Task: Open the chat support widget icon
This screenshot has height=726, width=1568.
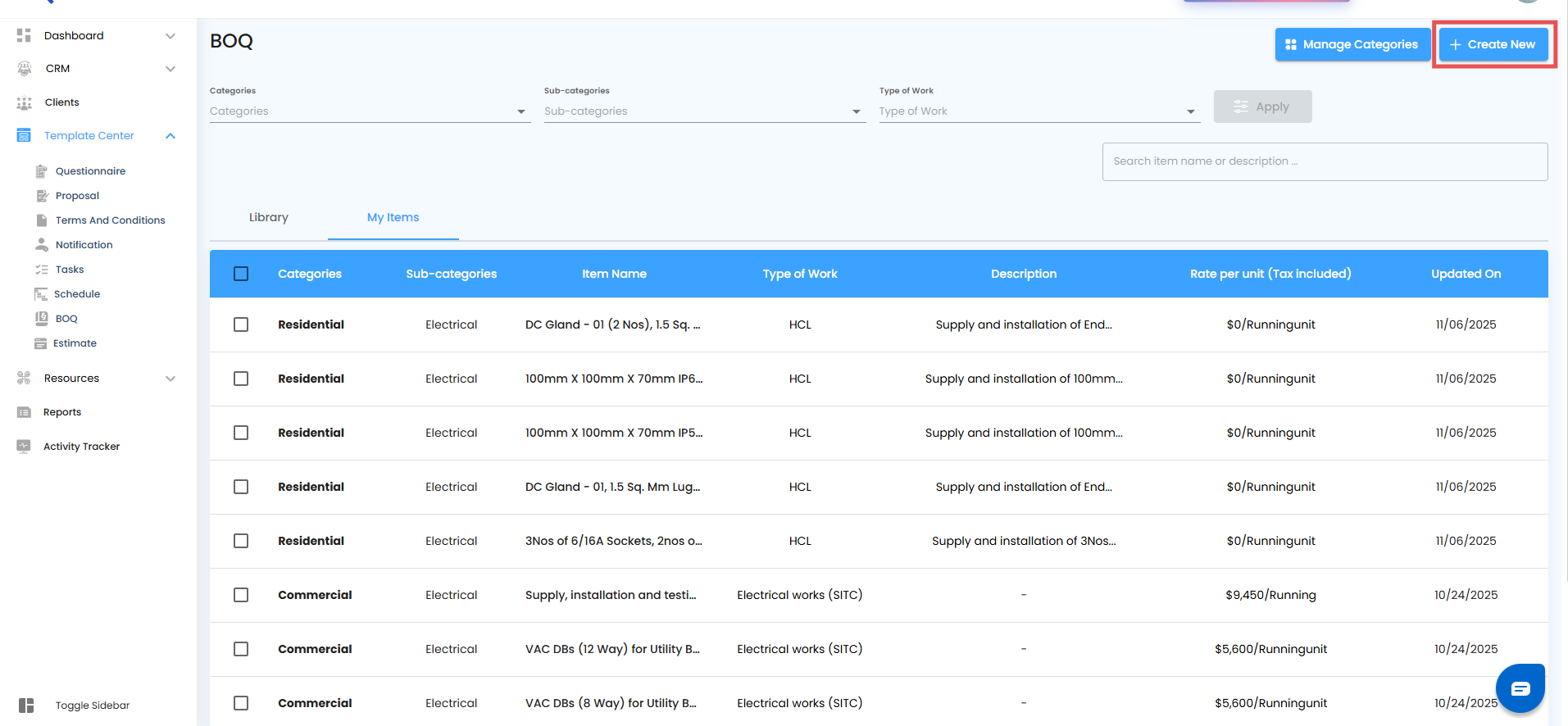Action: point(1520,688)
